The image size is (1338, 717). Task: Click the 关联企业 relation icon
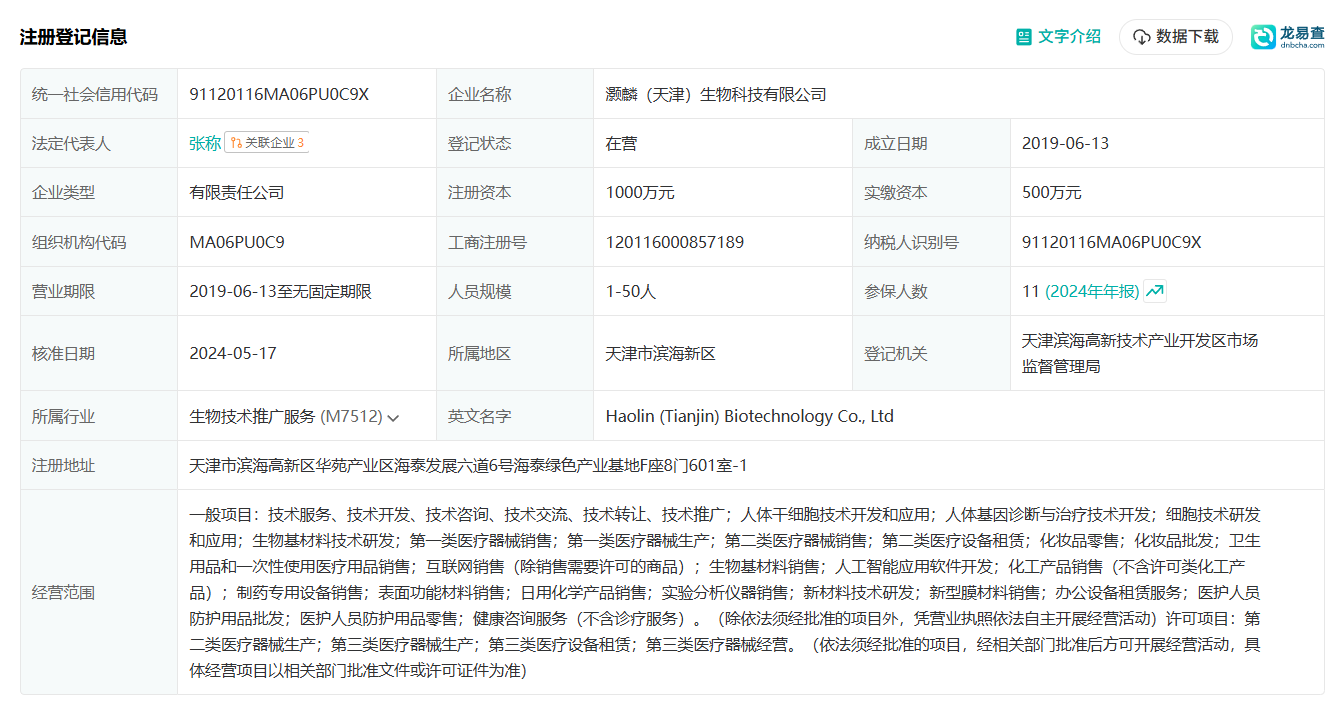tap(237, 143)
